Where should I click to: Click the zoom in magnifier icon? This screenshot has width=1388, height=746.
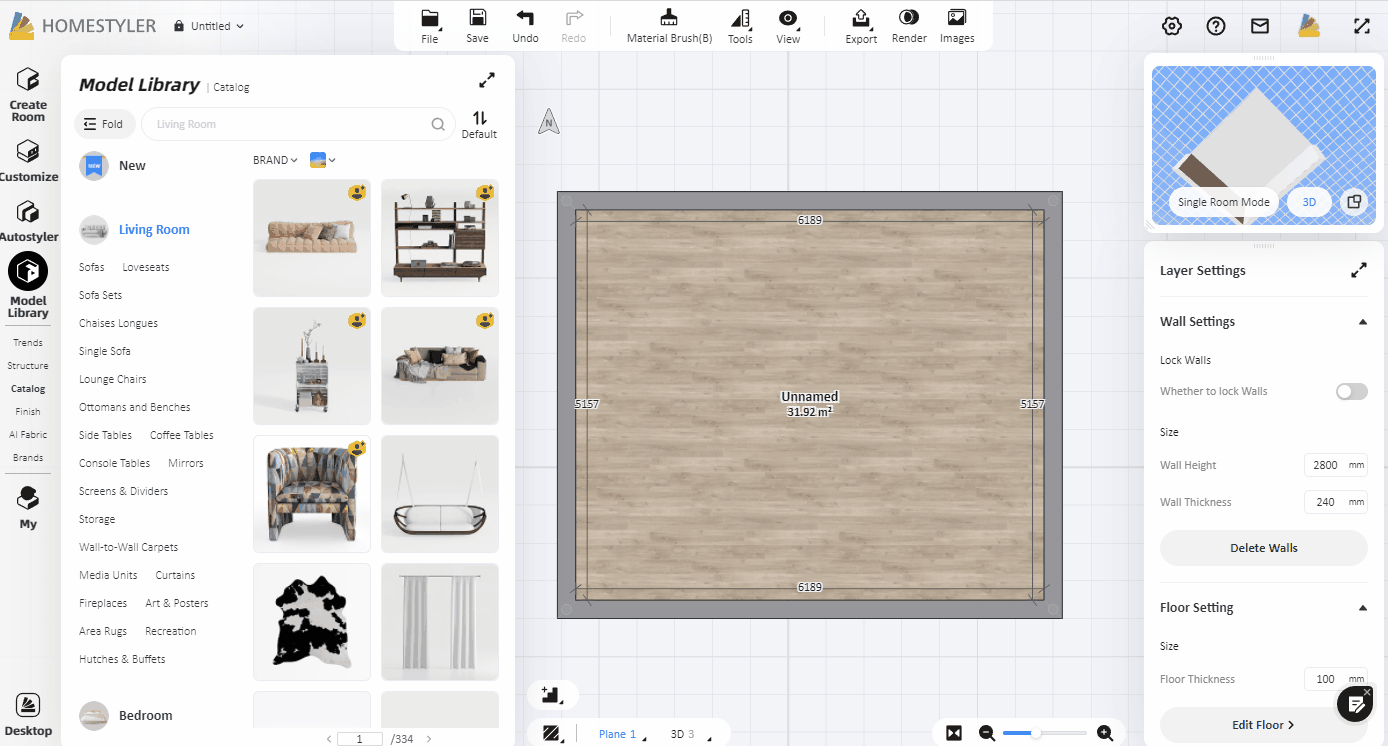coord(1105,733)
